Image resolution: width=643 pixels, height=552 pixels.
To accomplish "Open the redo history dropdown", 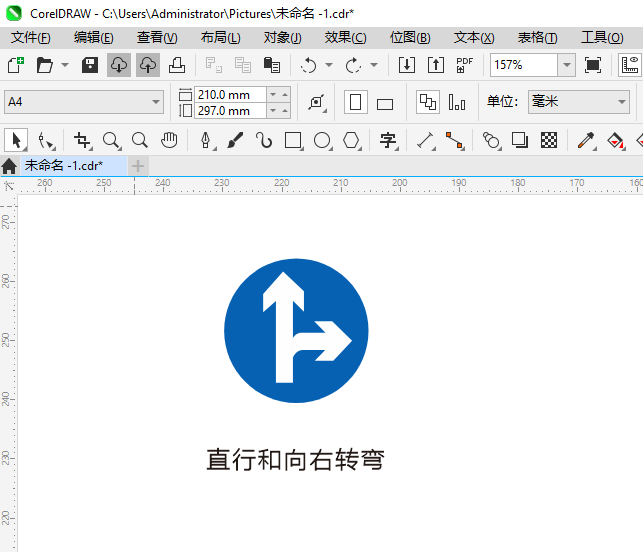I will 374,65.
